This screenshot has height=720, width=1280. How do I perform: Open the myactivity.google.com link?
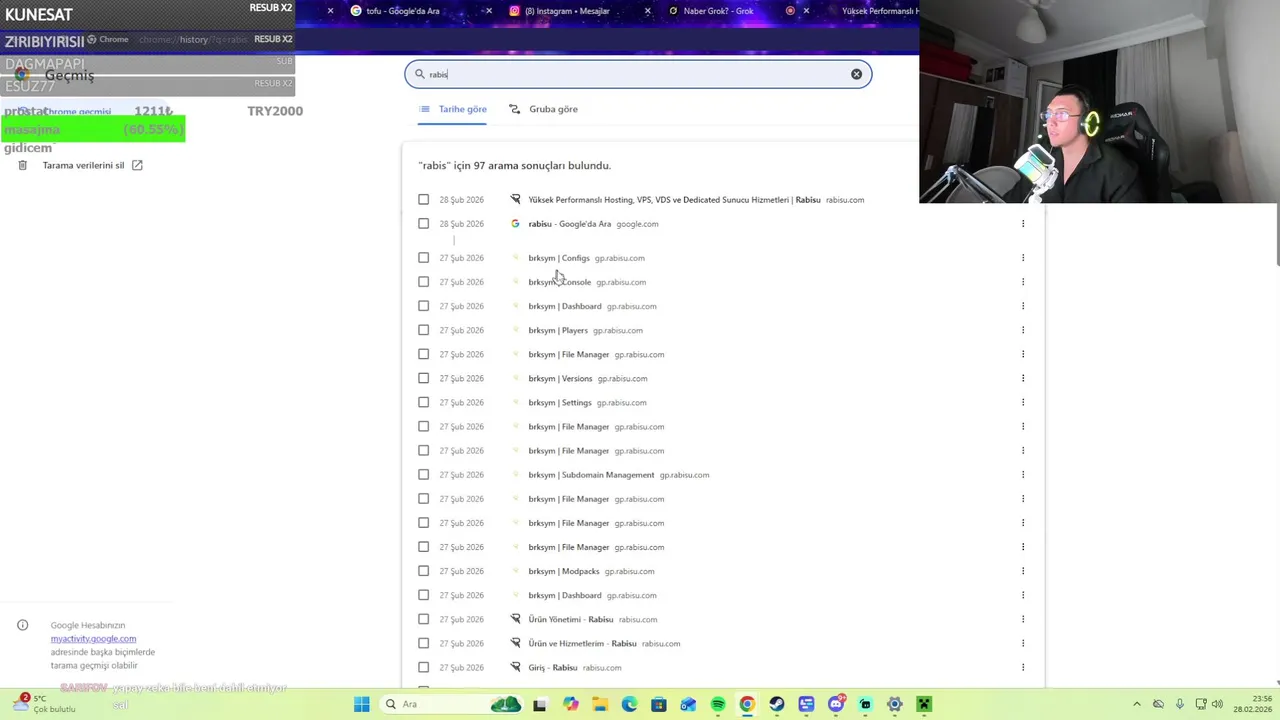(93, 638)
